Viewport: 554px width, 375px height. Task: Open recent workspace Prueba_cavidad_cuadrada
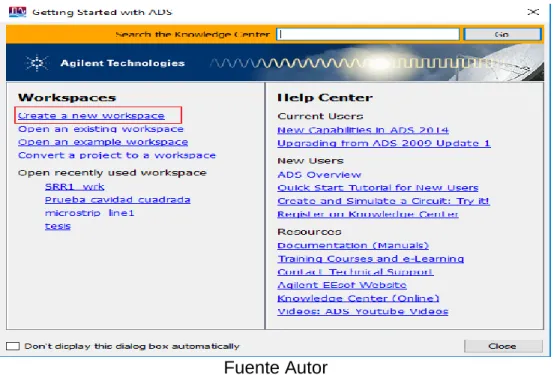coord(118,200)
